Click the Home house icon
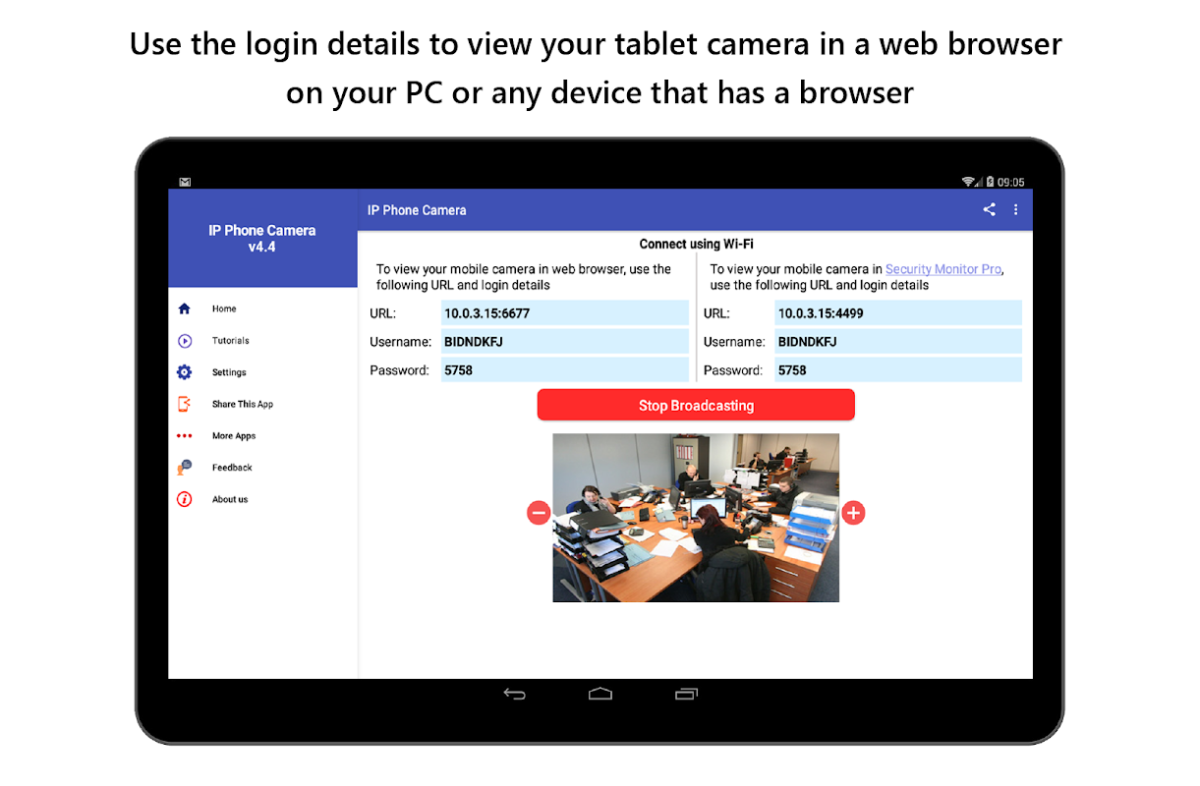This screenshot has height=786, width=1200. point(184,309)
